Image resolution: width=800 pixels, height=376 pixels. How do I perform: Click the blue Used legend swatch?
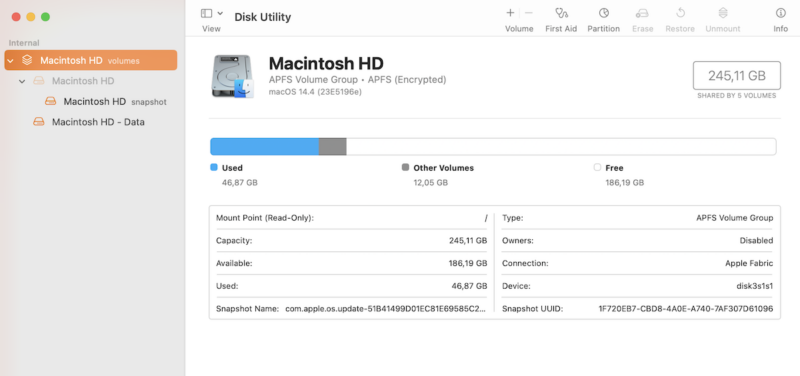(214, 167)
